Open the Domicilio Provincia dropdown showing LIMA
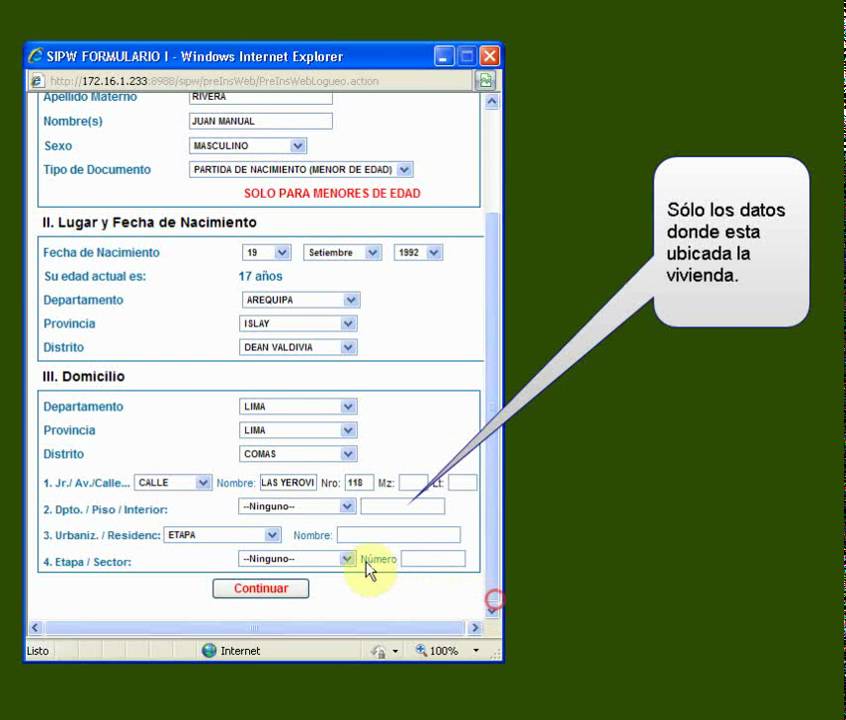Viewport: 846px width, 720px height. coord(298,431)
